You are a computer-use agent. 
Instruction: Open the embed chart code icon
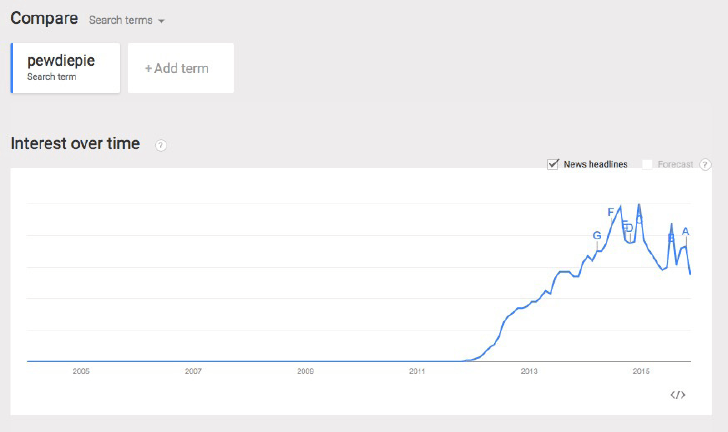point(677,395)
